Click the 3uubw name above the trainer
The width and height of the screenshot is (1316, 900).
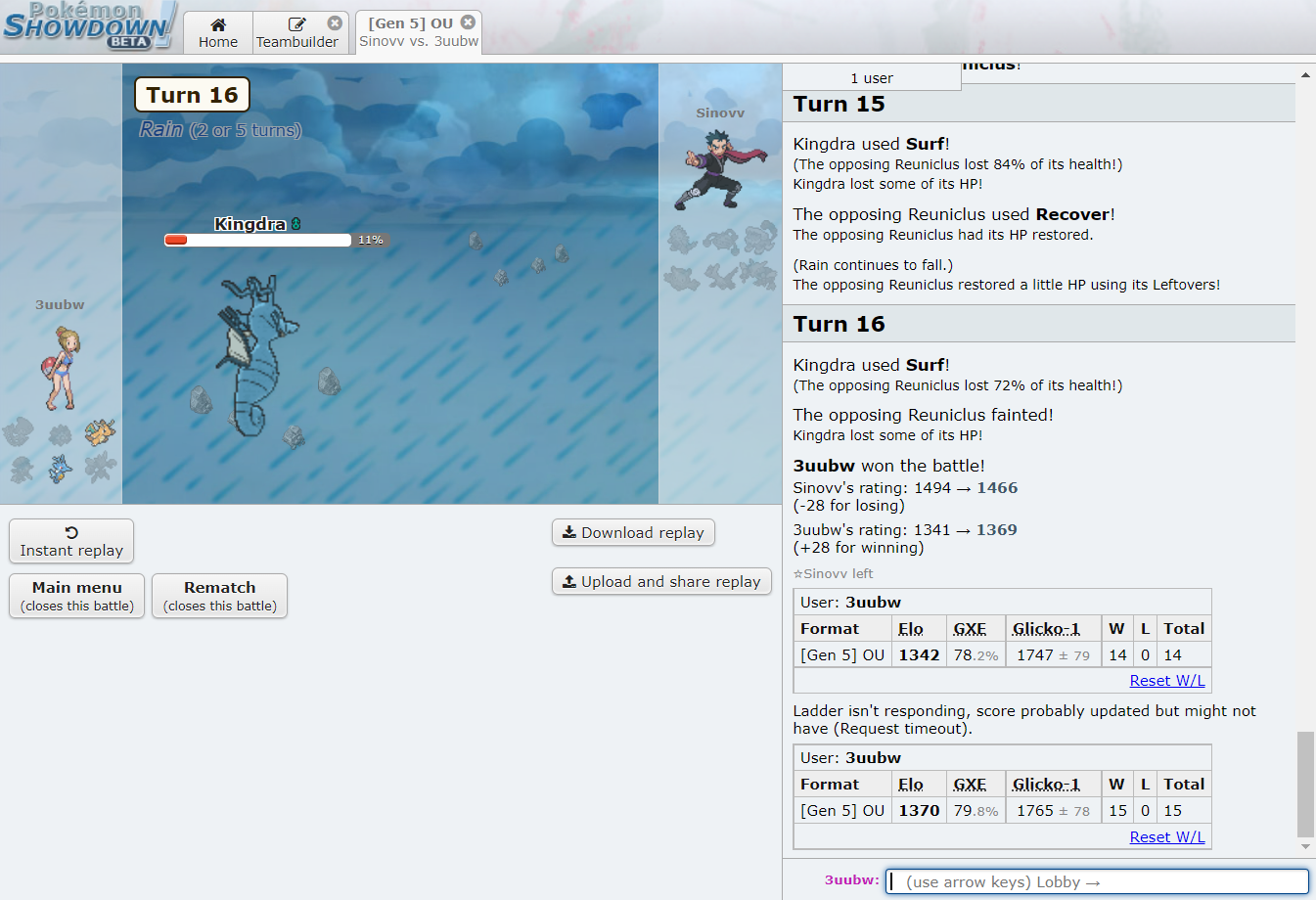pos(60,304)
